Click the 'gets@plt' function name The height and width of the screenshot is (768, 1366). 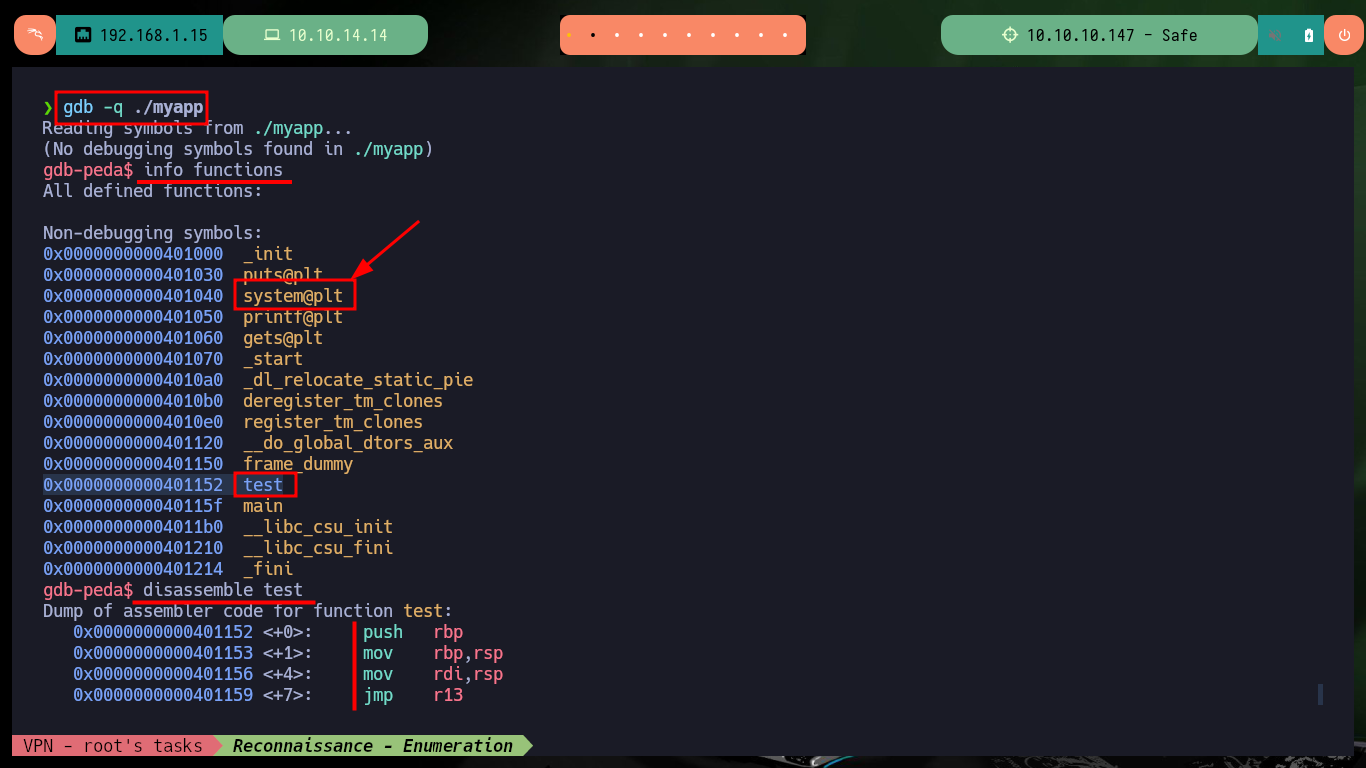click(283, 338)
